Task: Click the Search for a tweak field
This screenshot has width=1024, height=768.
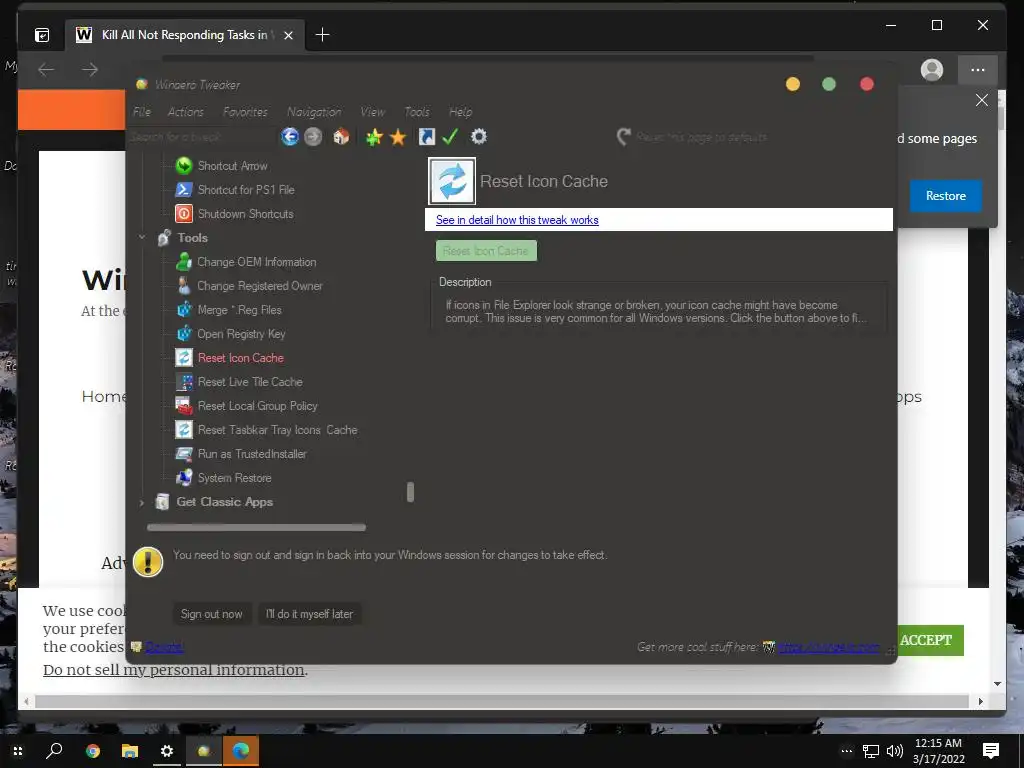Action: pos(202,136)
